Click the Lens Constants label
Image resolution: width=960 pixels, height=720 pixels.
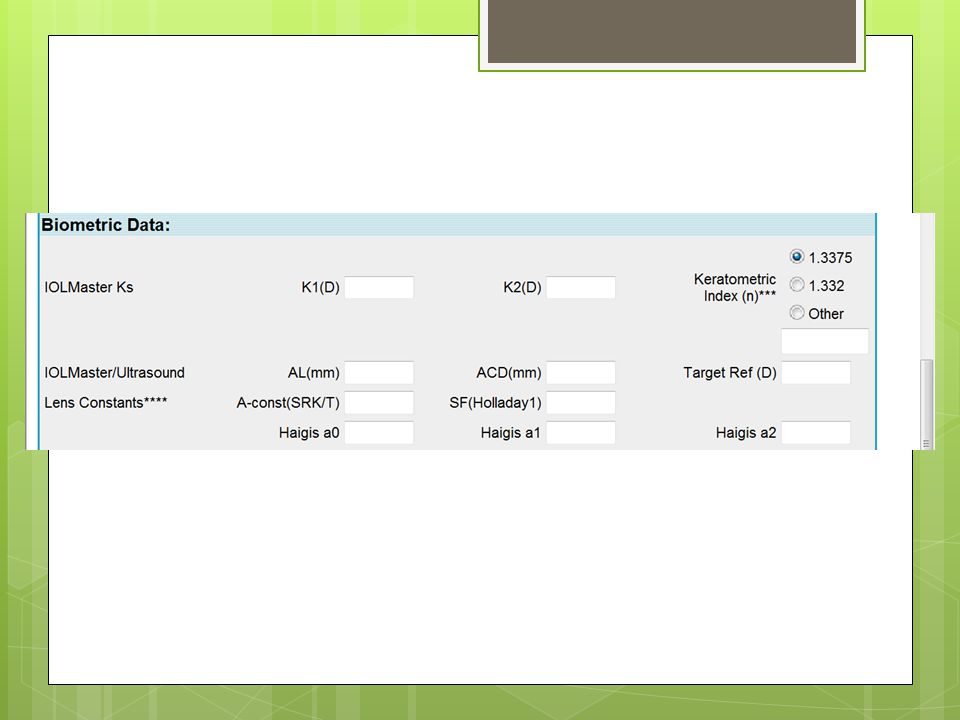pos(105,402)
